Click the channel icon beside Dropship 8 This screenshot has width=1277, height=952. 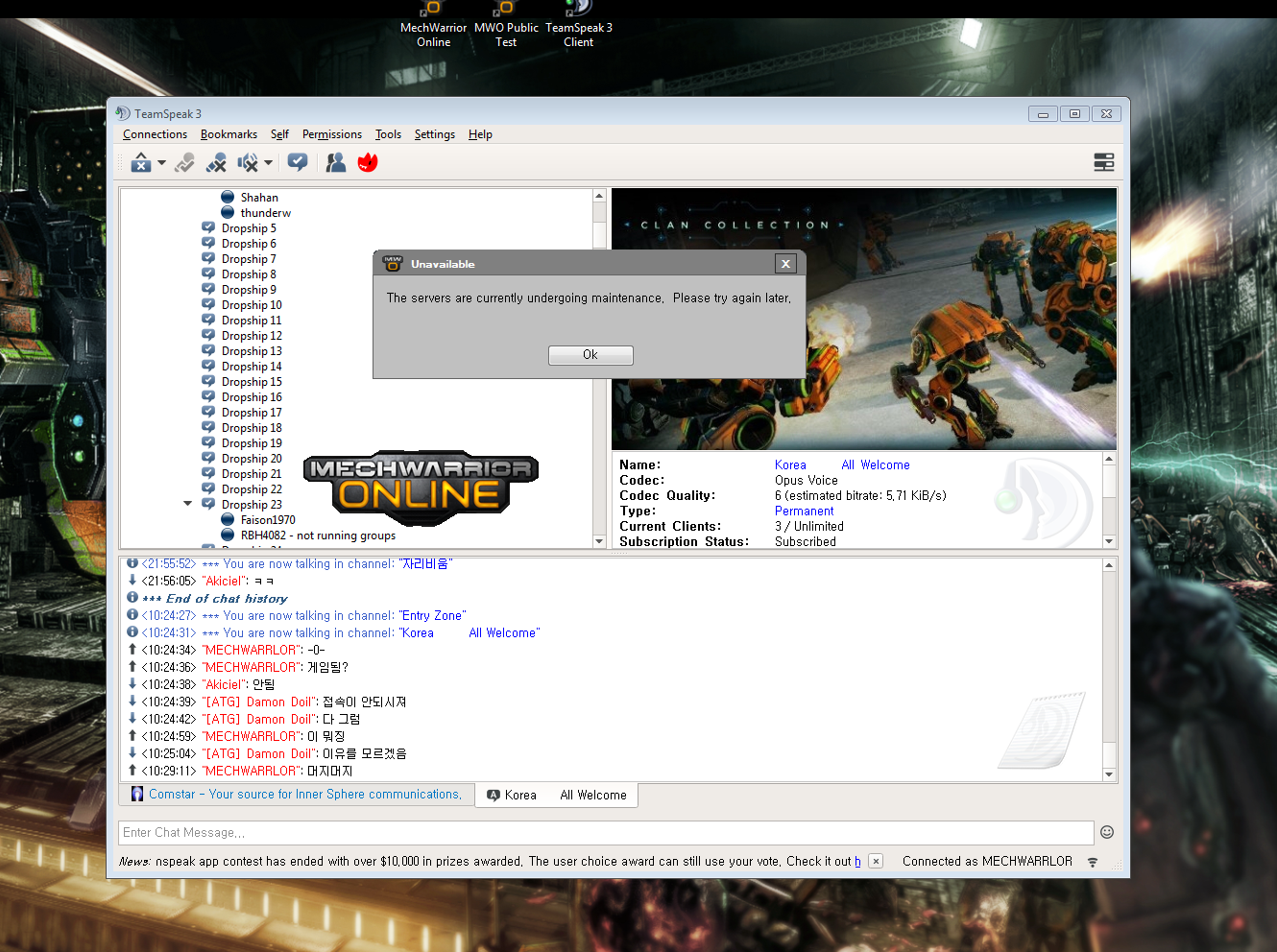tap(208, 274)
